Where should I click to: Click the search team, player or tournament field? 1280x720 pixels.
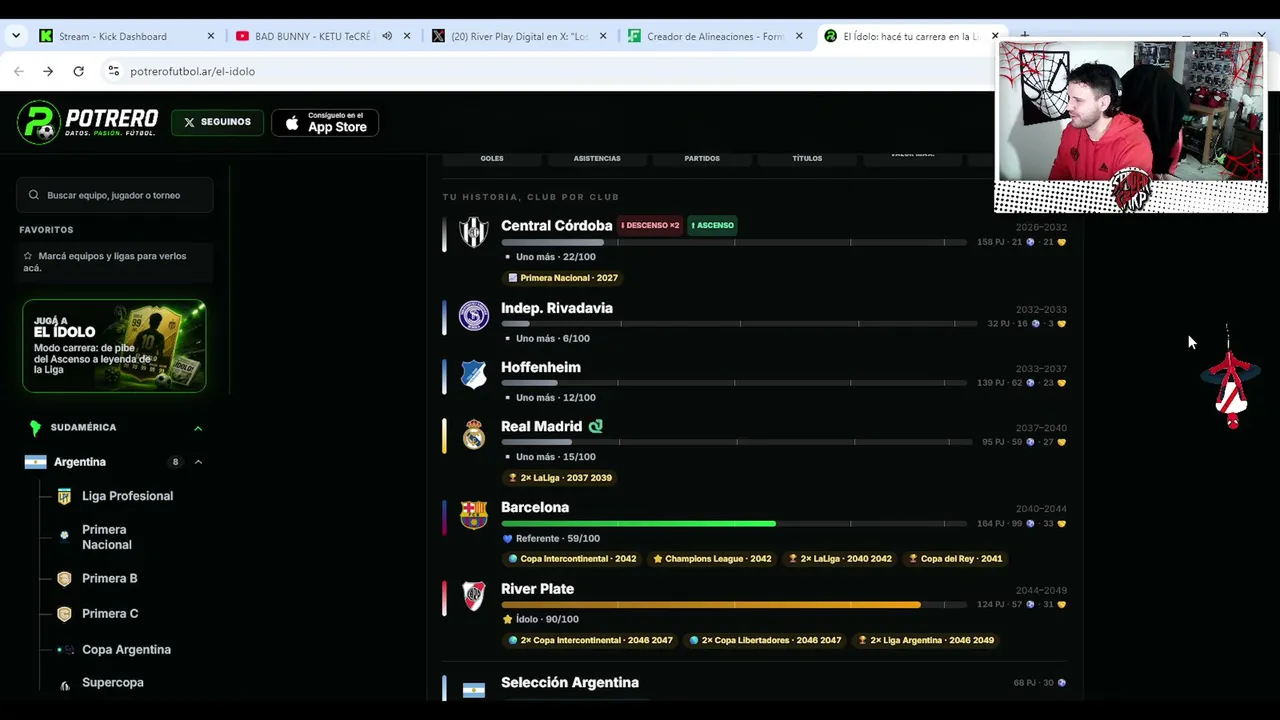coord(115,195)
